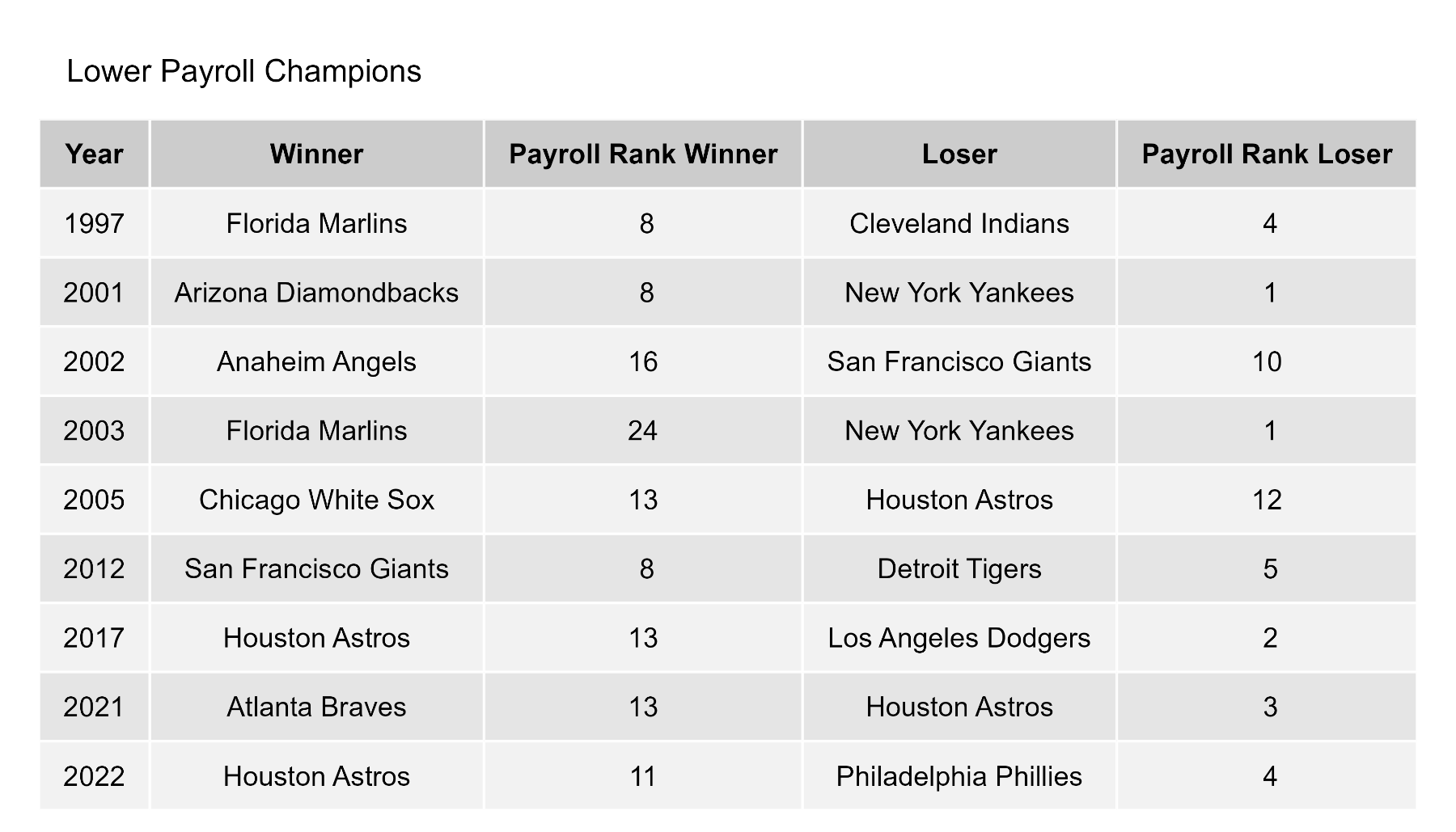Click the payroll rank 24 cell

[x=643, y=430]
